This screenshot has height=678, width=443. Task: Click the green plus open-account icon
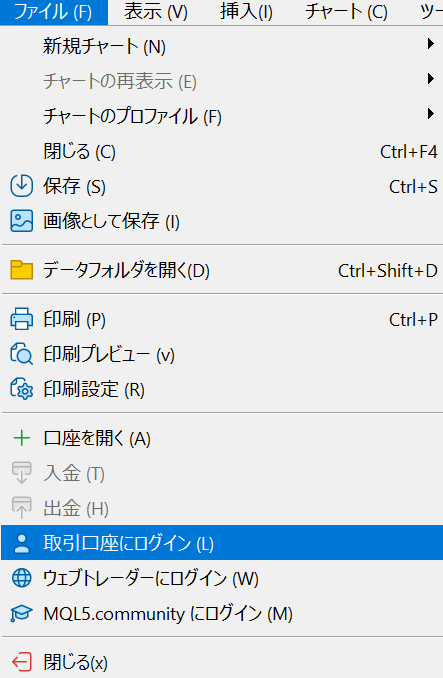point(21,438)
